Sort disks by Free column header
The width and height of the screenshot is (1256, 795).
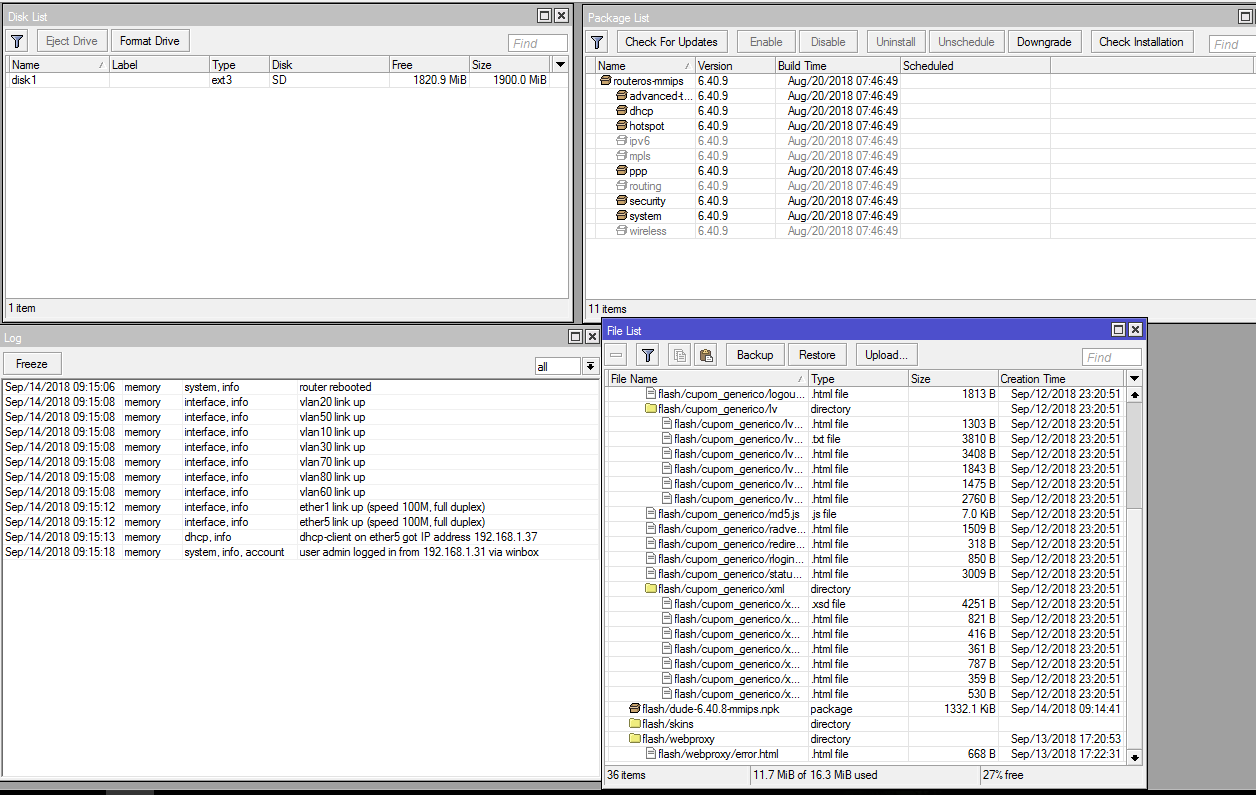(429, 65)
